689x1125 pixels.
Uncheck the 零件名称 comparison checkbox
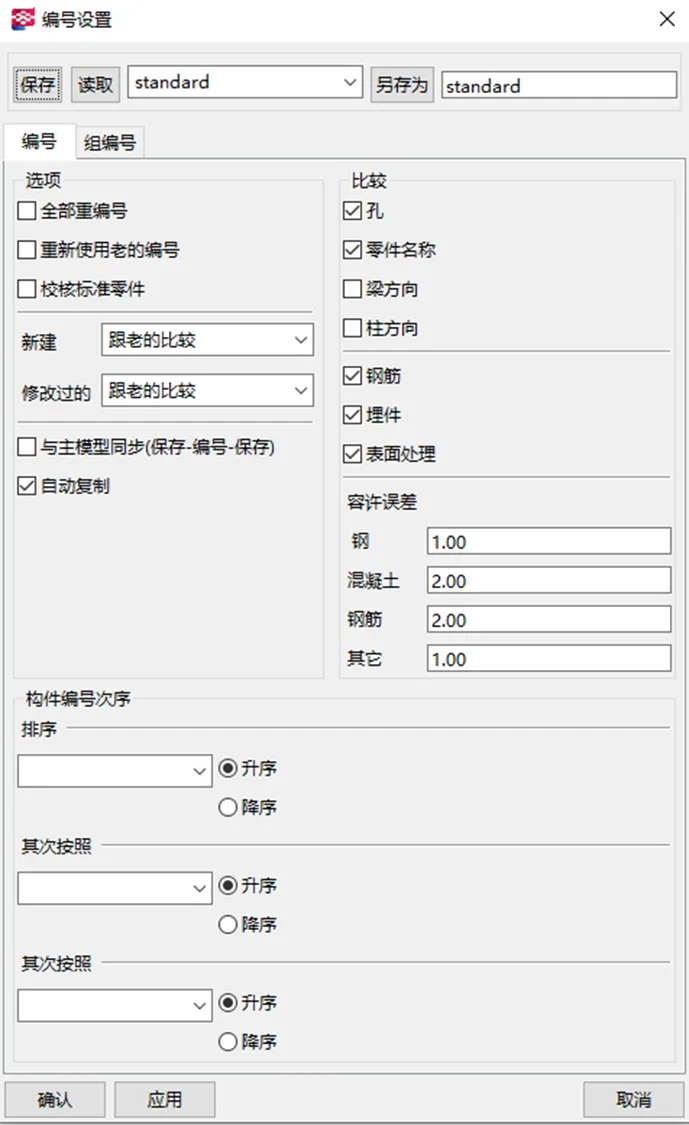click(x=352, y=250)
